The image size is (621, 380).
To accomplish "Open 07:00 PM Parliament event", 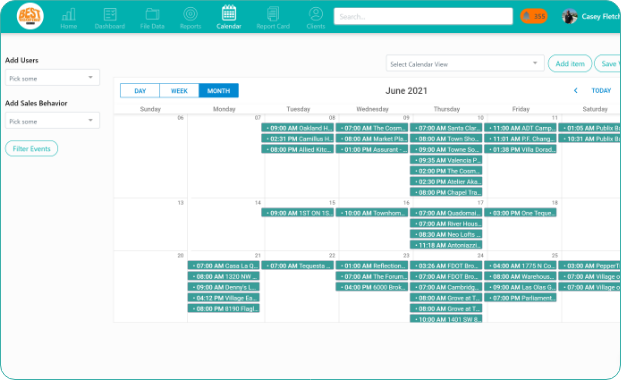I will coord(520,298).
